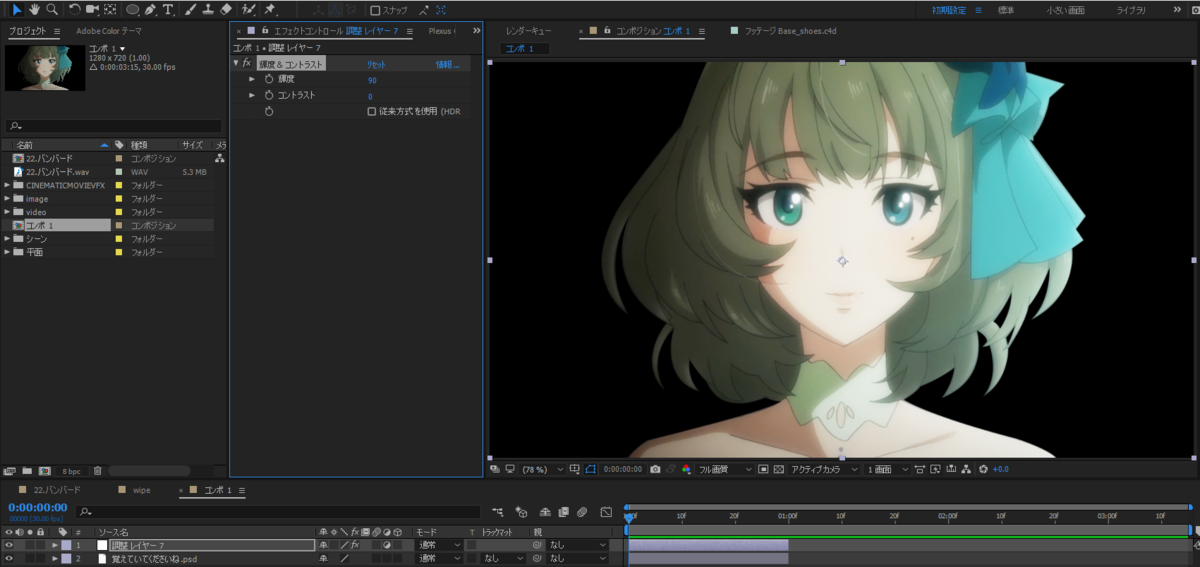The width and height of the screenshot is (1200, 567).
Task: Click the layer 1 label color swatch
Action: (x=66, y=545)
